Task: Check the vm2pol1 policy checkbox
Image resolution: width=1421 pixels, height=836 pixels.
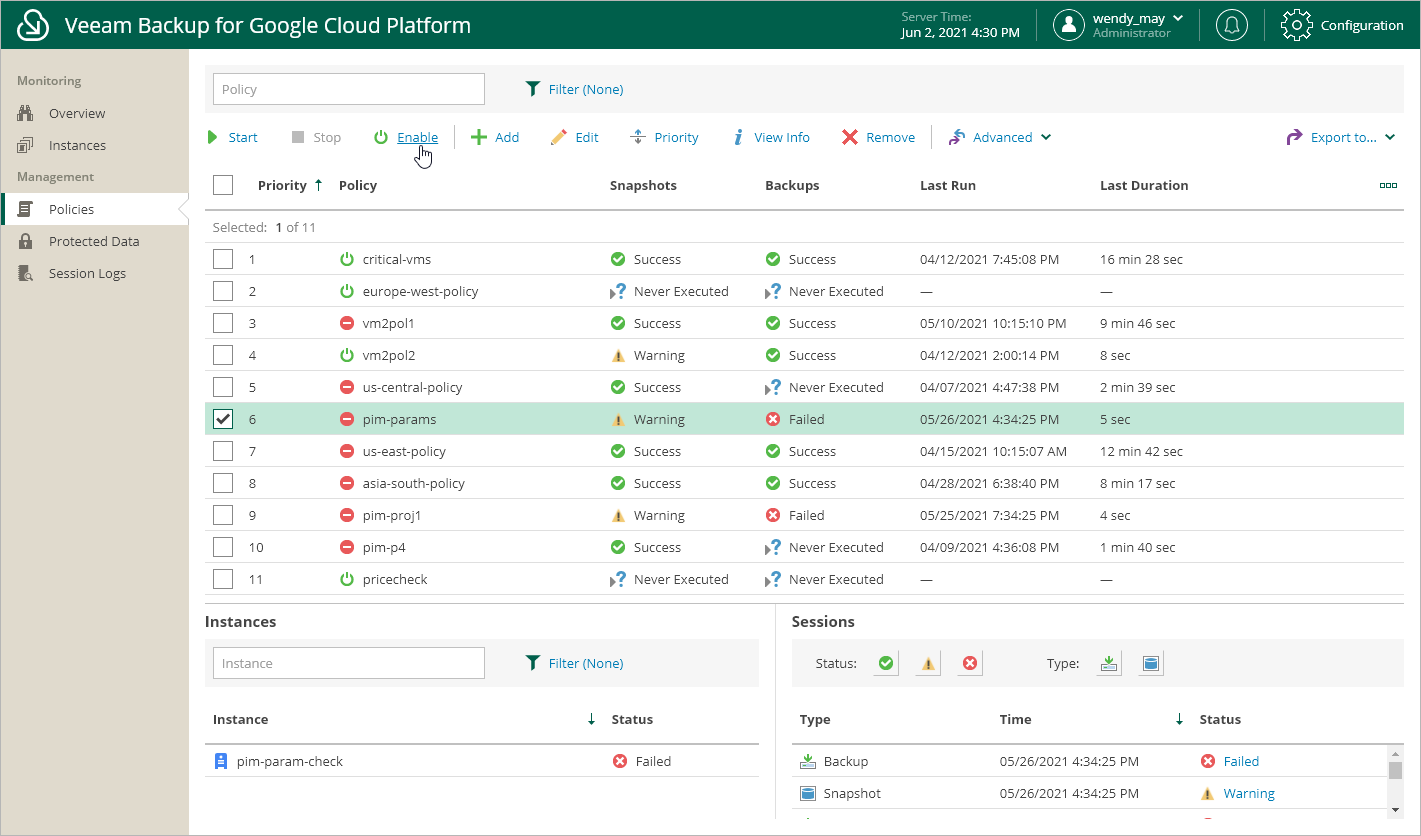Action: [223, 323]
